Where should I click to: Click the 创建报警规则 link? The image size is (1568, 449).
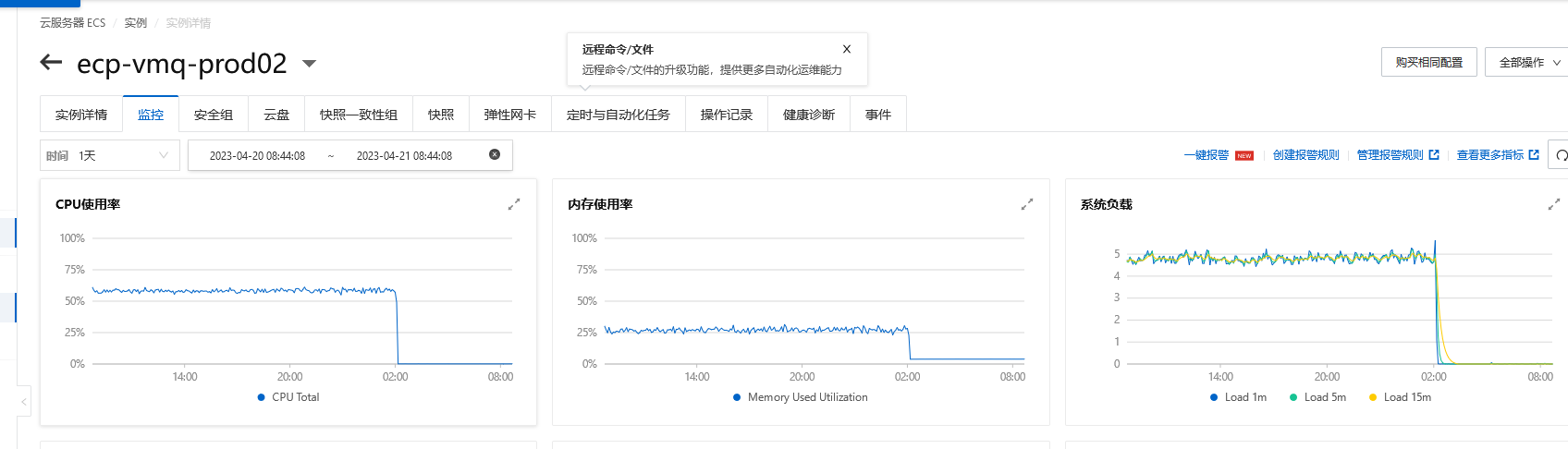click(x=1305, y=155)
